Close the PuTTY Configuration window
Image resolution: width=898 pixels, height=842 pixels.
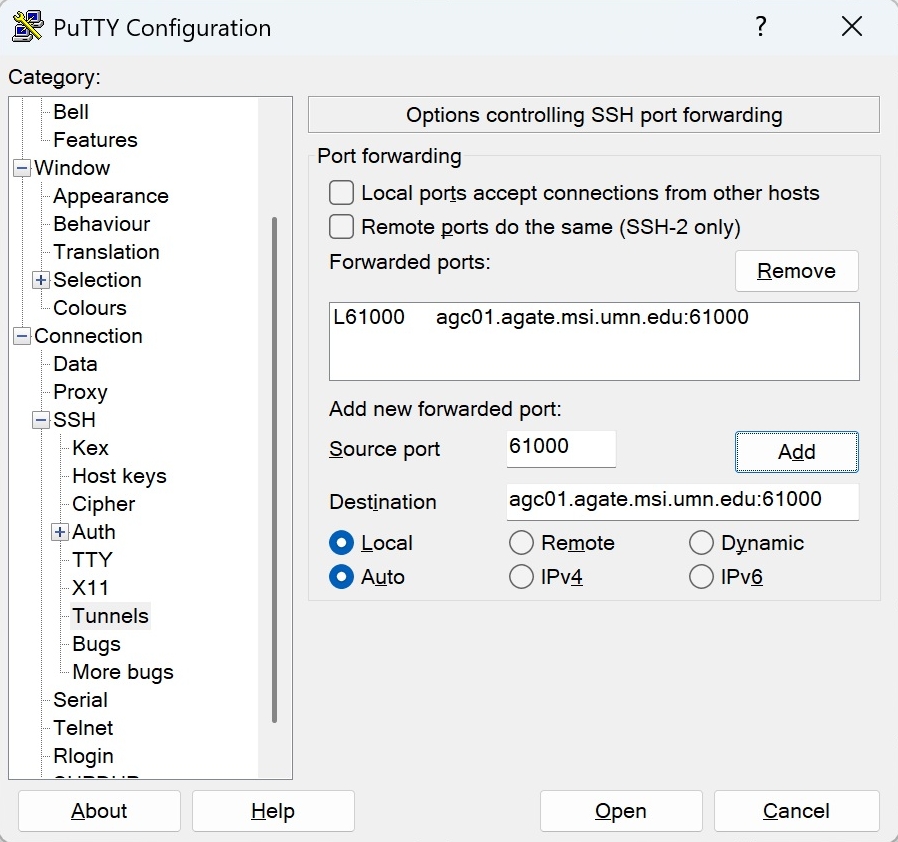pos(852,26)
